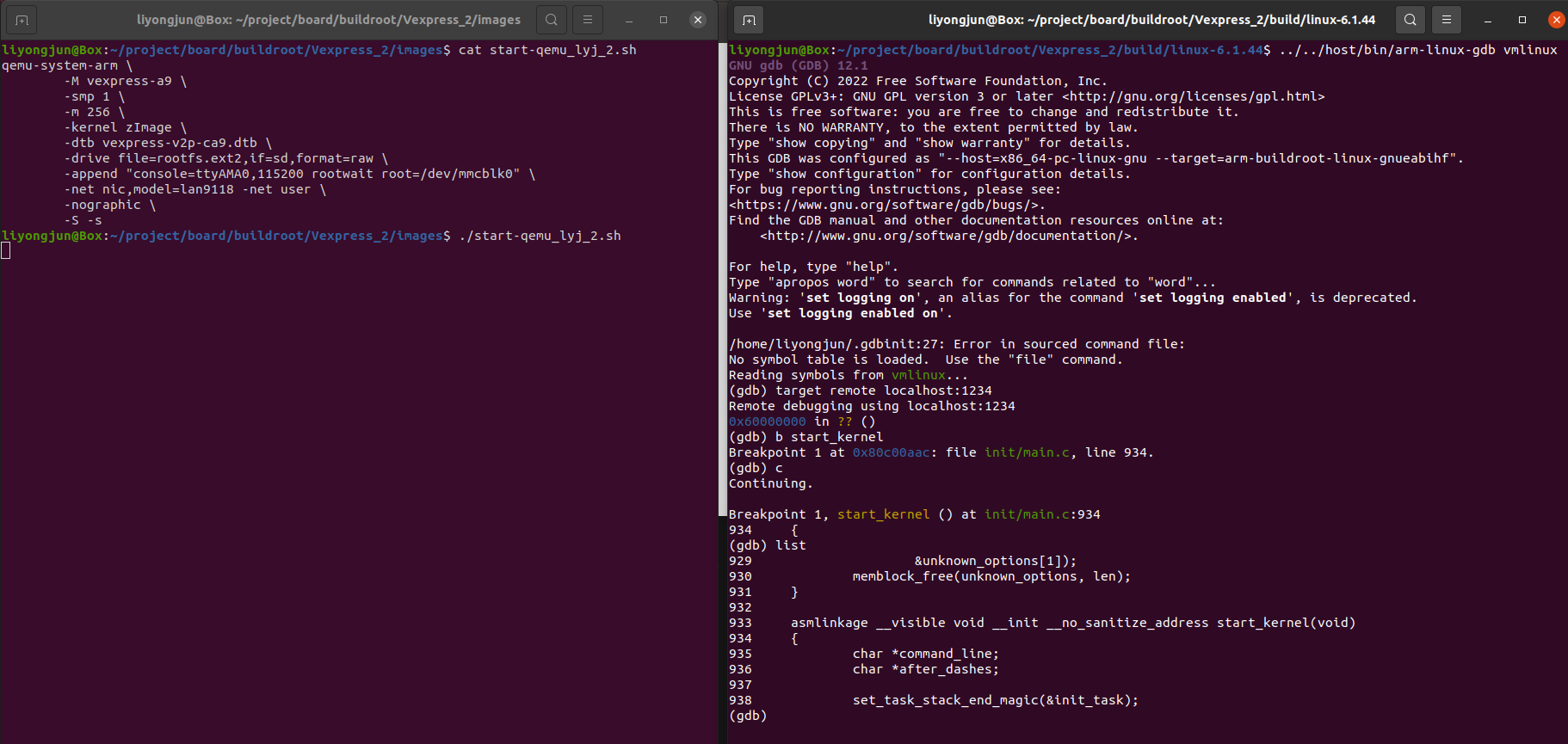Screen dimensions: 1568x744
Task: Click search icon in right gdb terminal
Action: pos(1410,20)
